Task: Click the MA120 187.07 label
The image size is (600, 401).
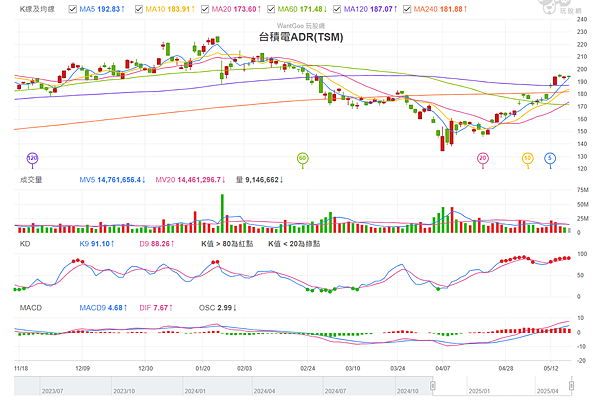Action: click(x=370, y=9)
